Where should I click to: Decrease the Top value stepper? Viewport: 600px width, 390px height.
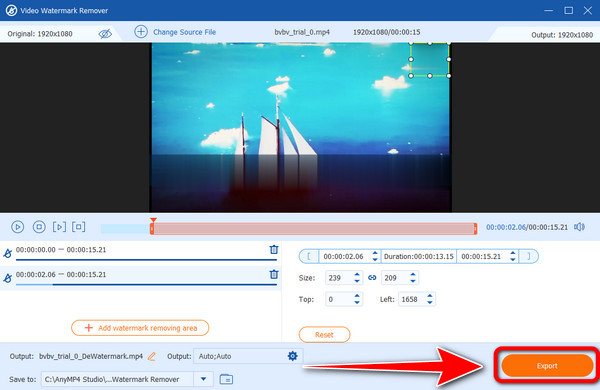coord(357,302)
